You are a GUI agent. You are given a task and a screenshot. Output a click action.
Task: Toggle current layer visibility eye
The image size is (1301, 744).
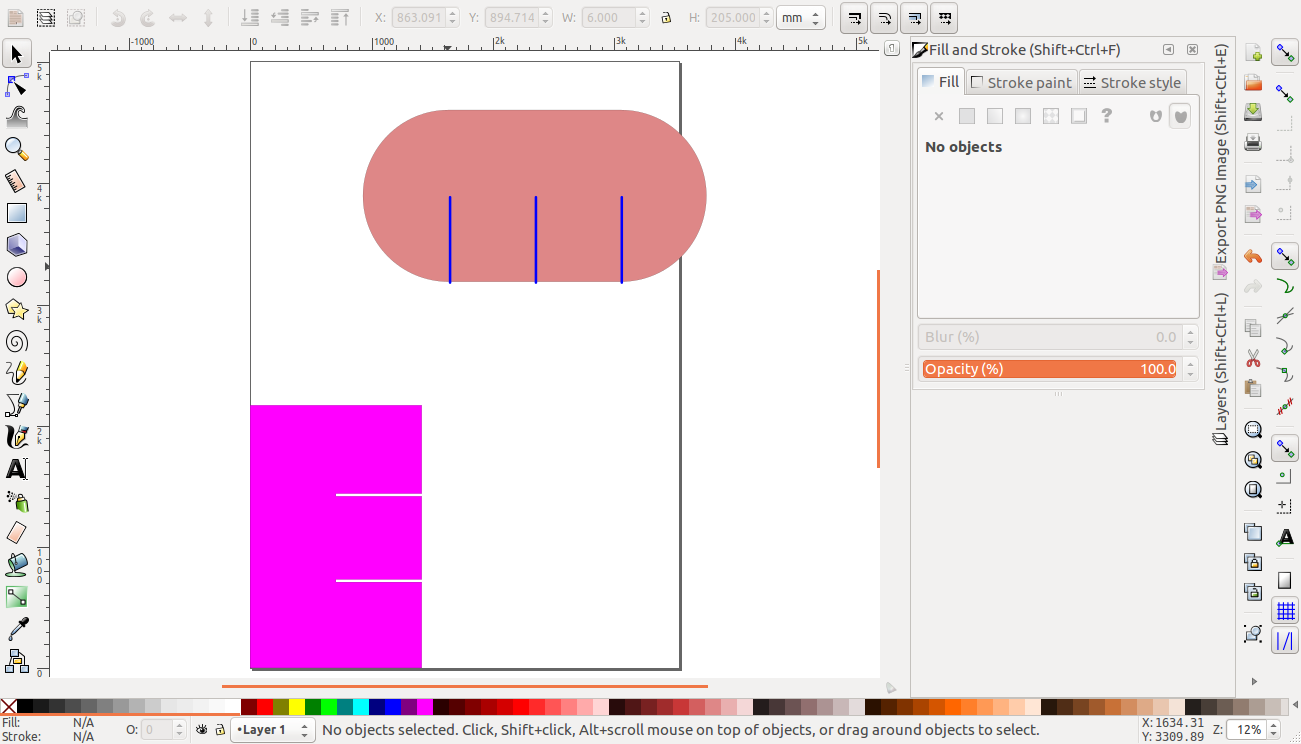[202, 730]
